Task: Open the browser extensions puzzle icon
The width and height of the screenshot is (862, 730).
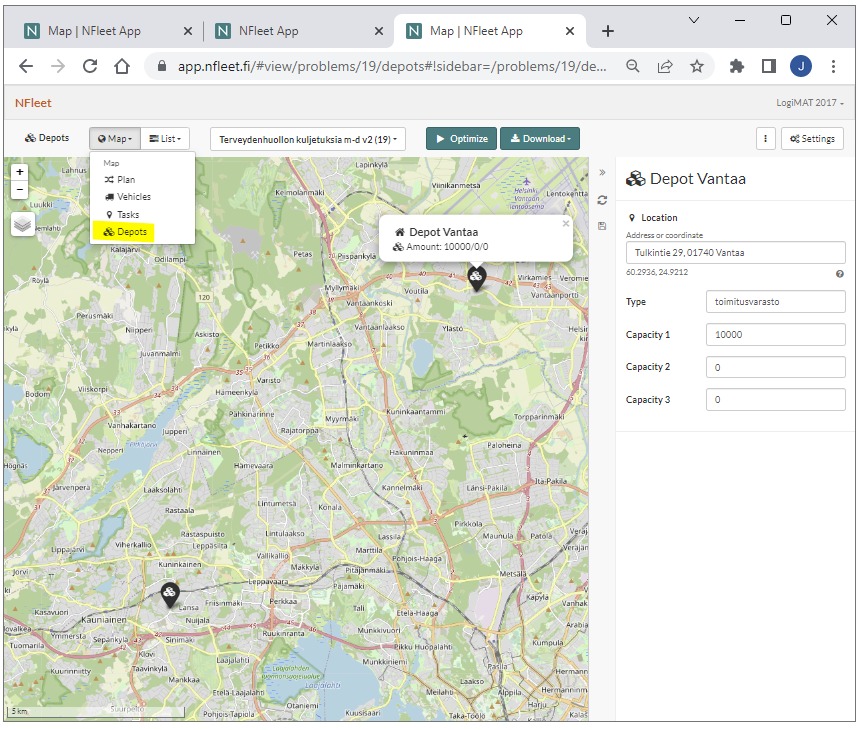Action: click(x=737, y=67)
